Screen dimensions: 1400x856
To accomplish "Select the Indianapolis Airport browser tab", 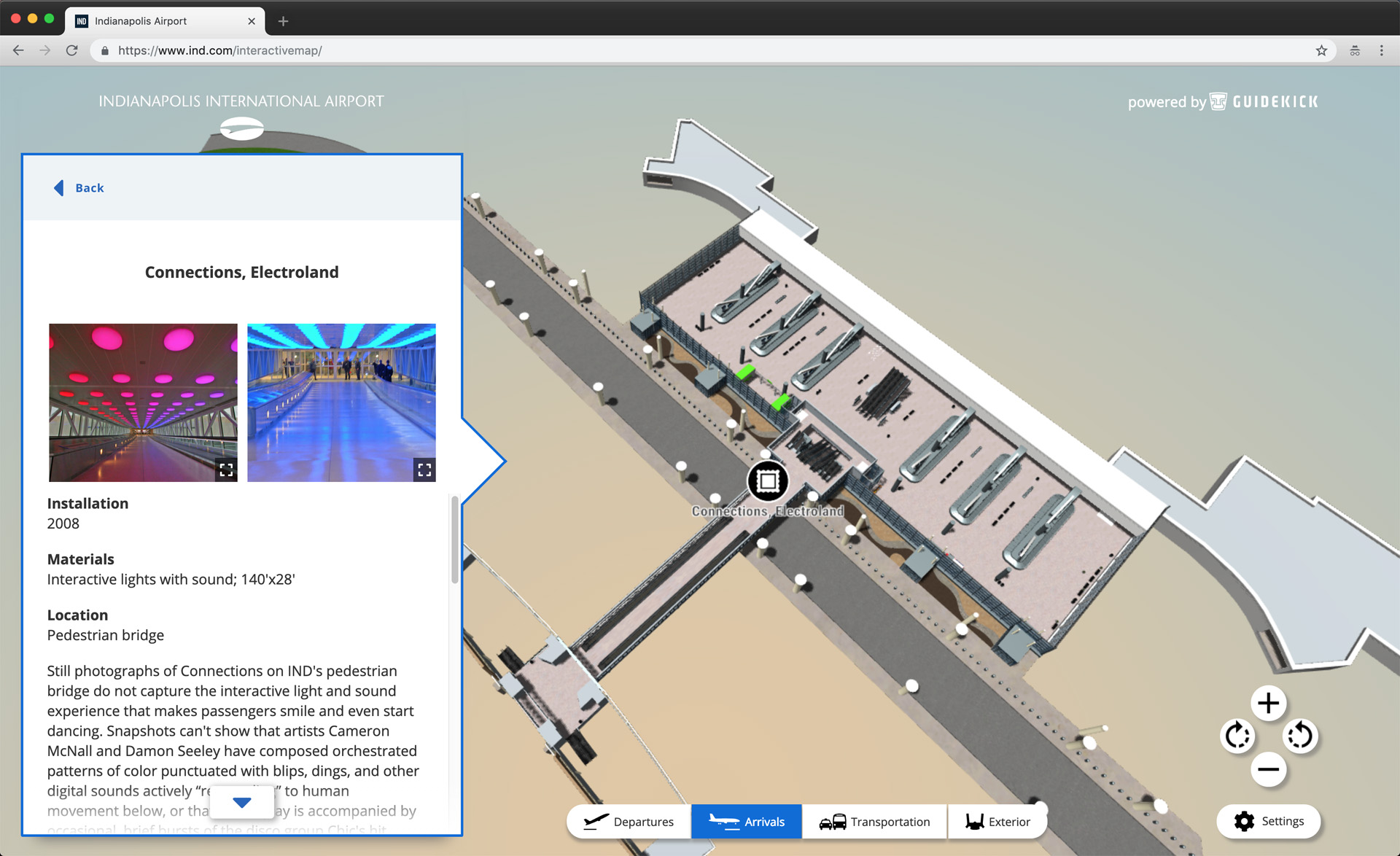I will coord(165,21).
